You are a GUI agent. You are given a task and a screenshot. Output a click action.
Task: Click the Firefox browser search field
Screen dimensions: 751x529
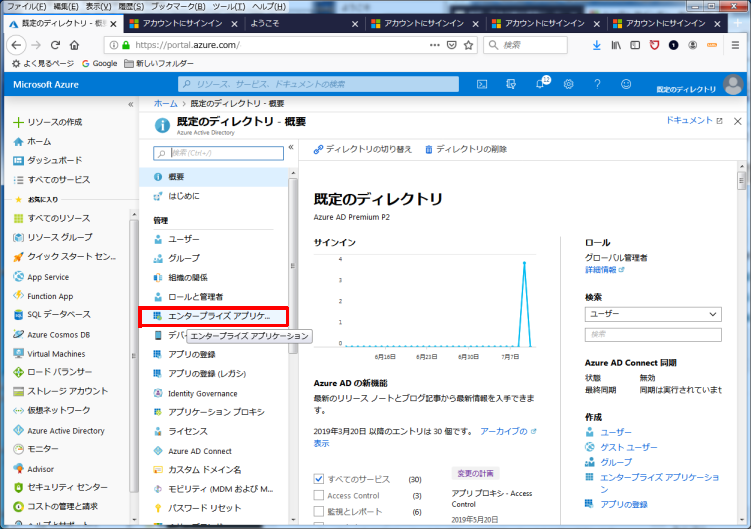click(x=525, y=45)
